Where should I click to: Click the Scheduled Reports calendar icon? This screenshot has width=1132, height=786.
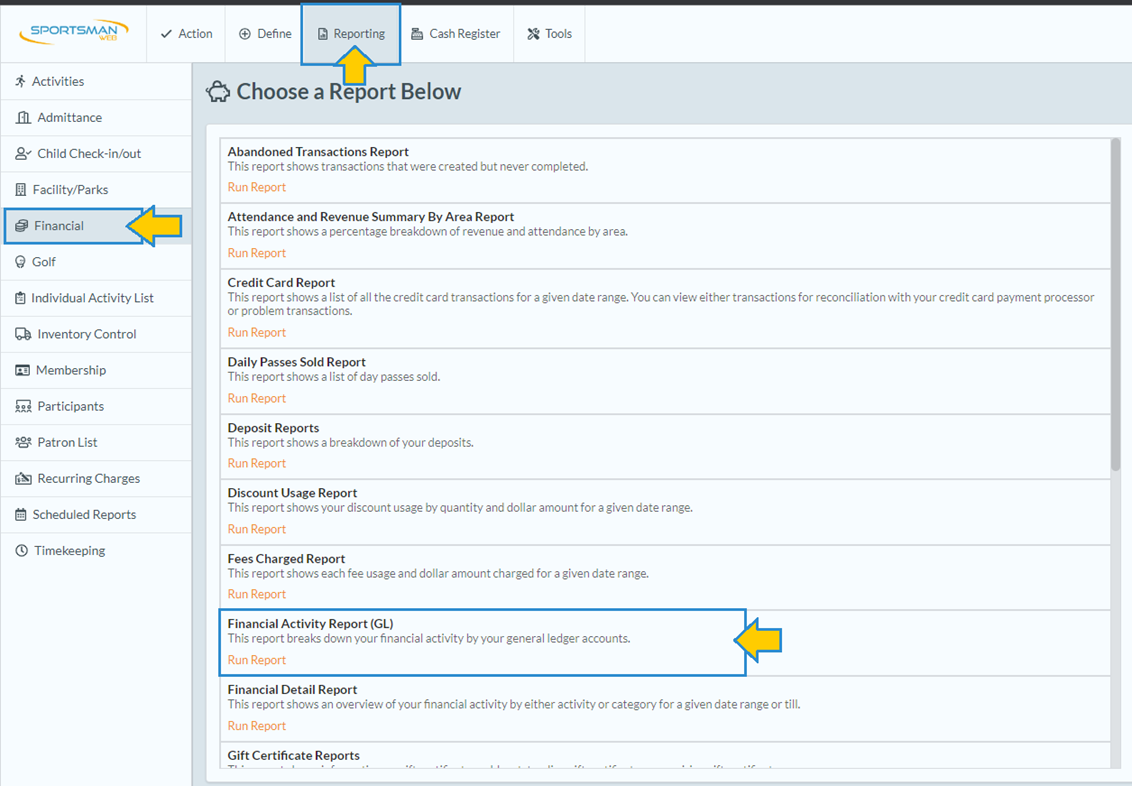(x=21, y=515)
